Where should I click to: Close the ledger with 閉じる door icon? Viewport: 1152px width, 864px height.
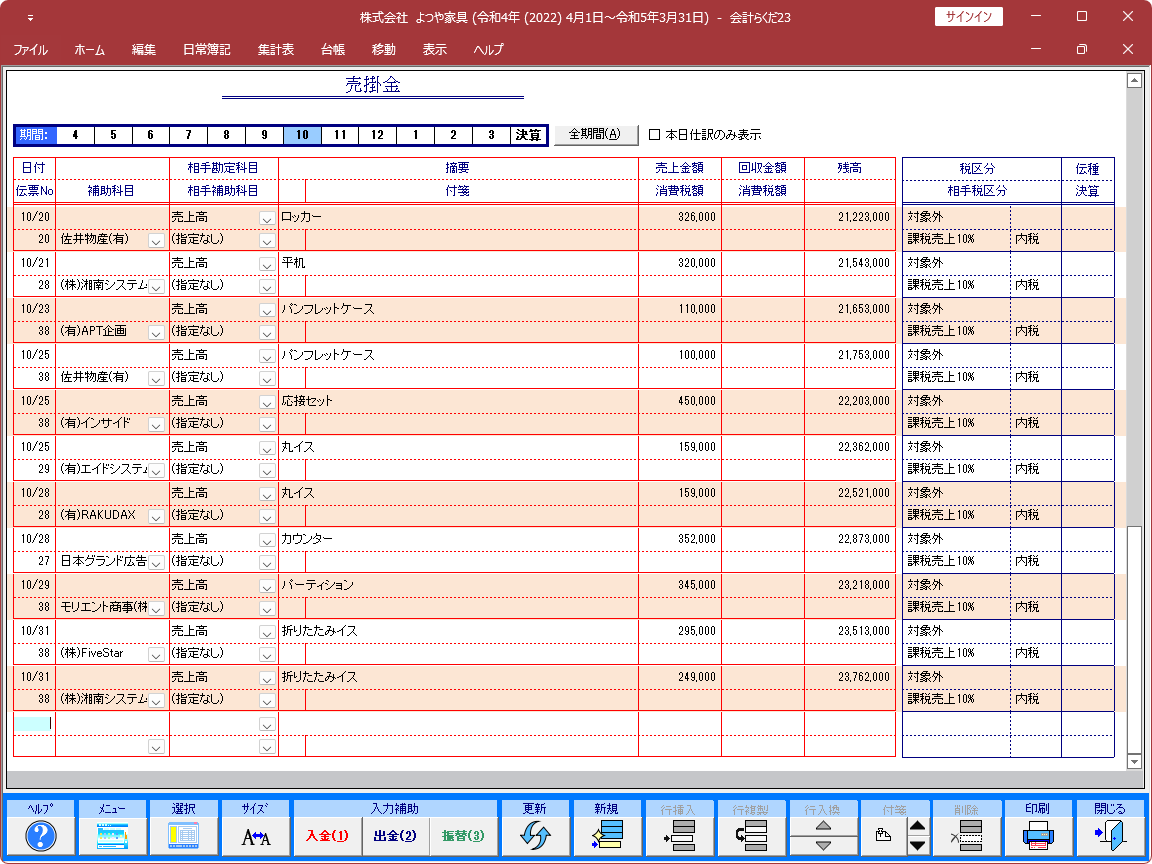[x=1109, y=837]
